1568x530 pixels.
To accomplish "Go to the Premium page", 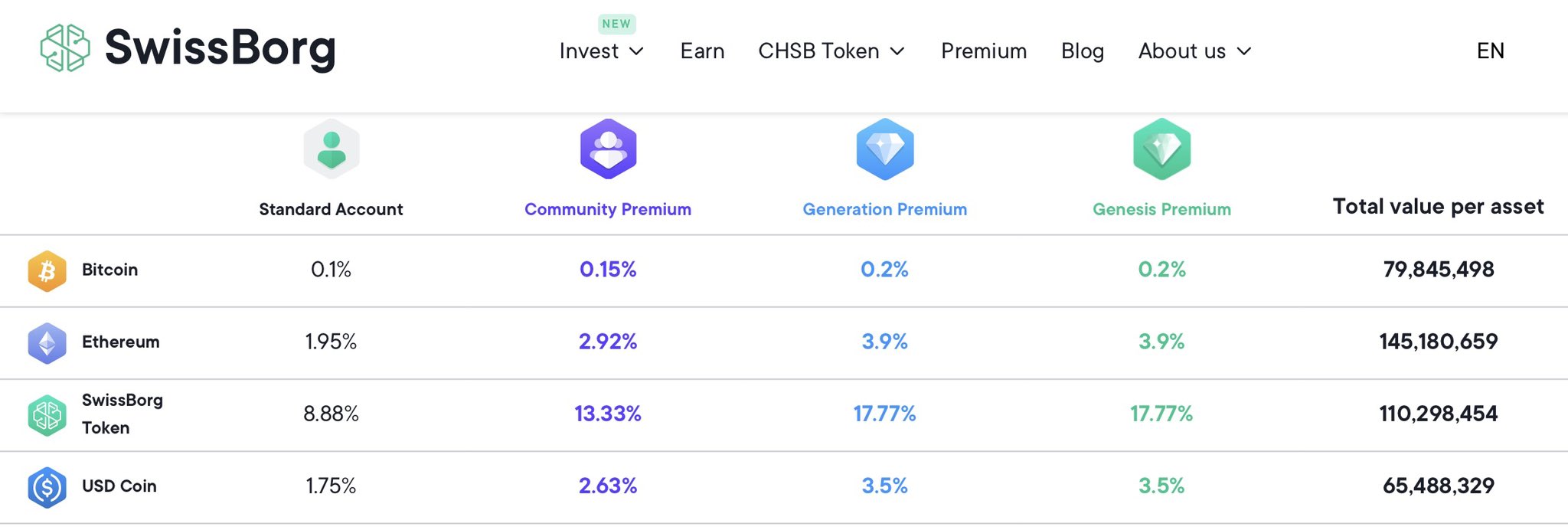I will (x=984, y=51).
